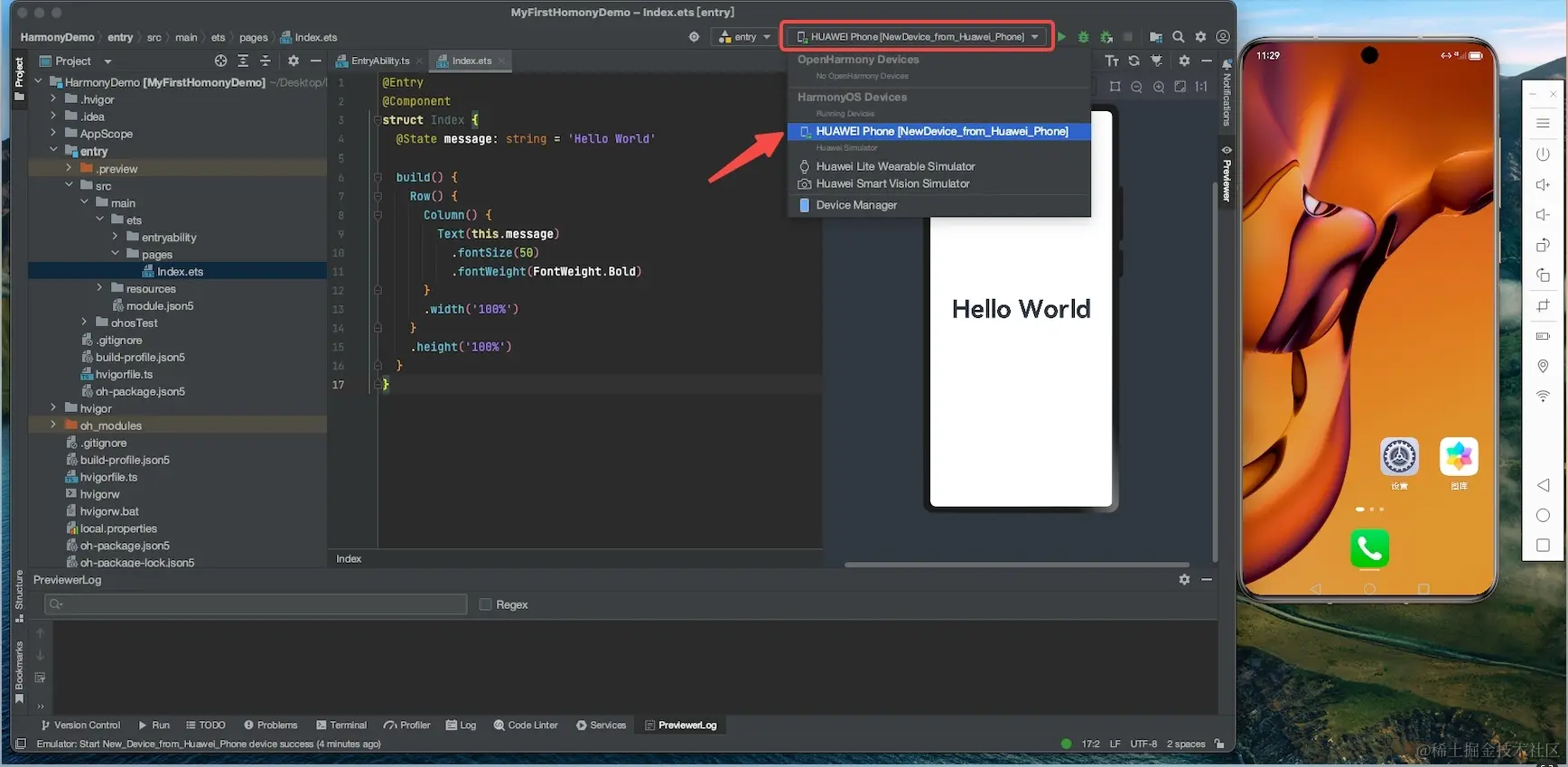
Task: Open the Search Everywhere magnifier icon
Action: [1178, 37]
